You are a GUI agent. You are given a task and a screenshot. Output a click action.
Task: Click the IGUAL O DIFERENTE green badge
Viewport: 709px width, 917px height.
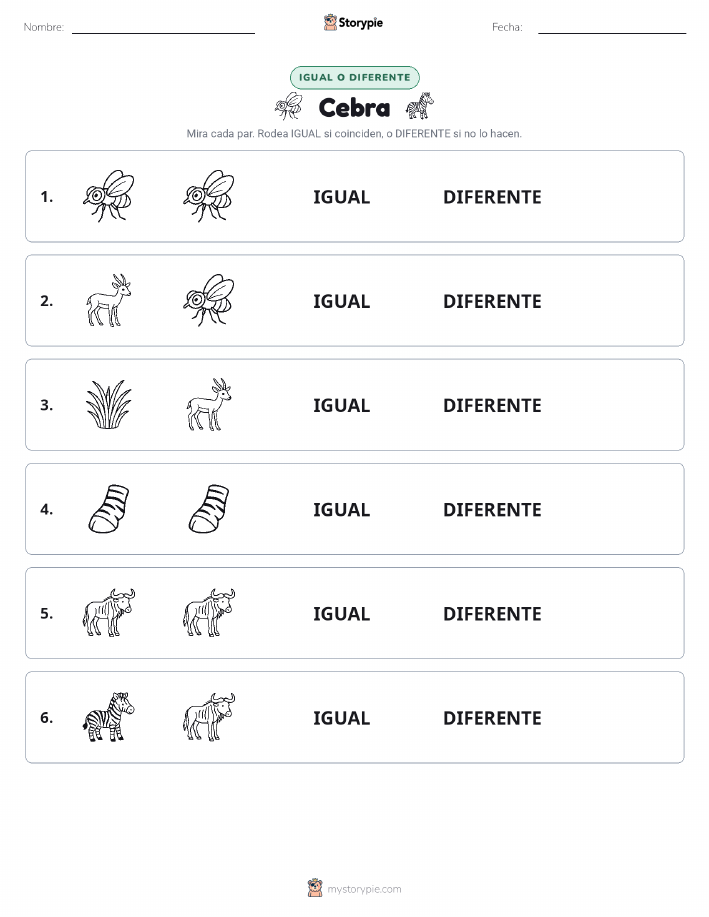coord(354,77)
